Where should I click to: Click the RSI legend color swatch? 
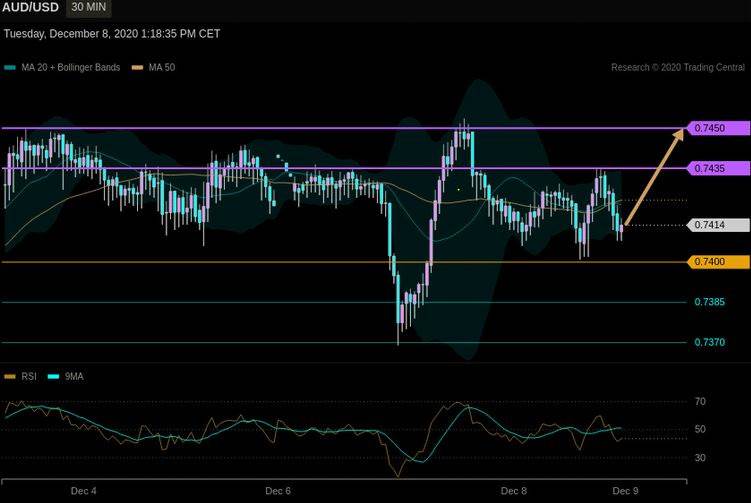pyautogui.click(x=10, y=377)
